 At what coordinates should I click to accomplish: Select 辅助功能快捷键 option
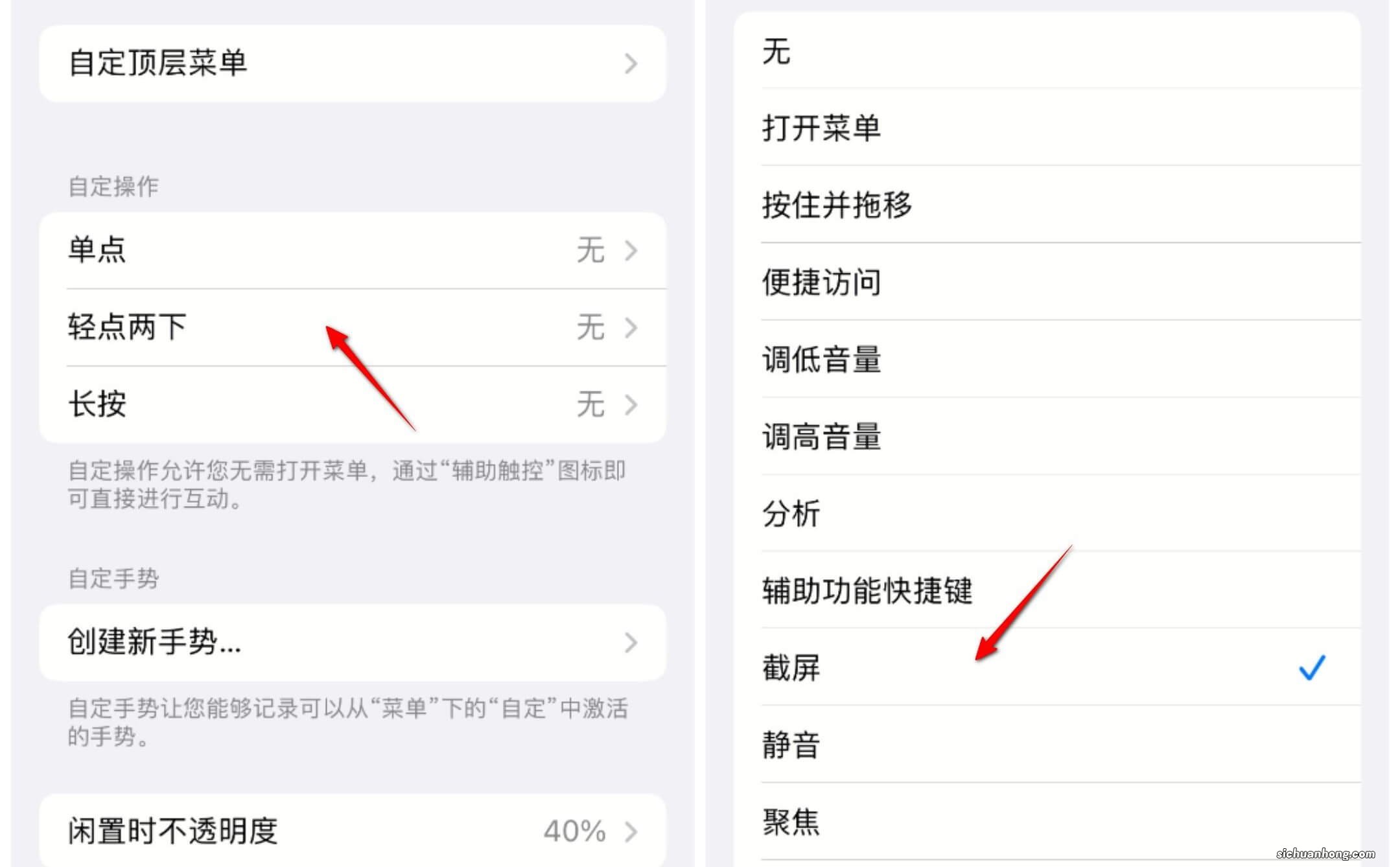coord(1047,590)
